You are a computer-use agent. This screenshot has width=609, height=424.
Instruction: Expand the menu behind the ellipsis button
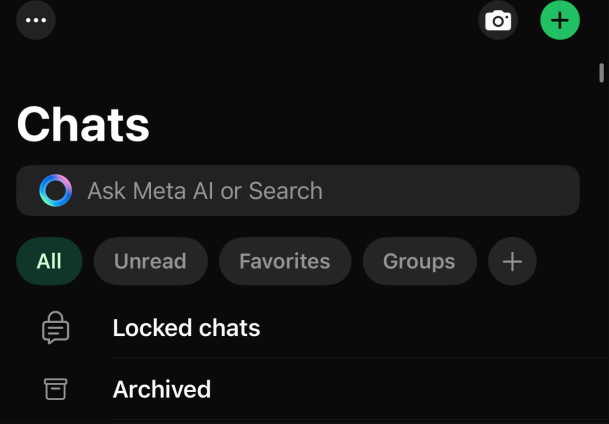coord(36,20)
